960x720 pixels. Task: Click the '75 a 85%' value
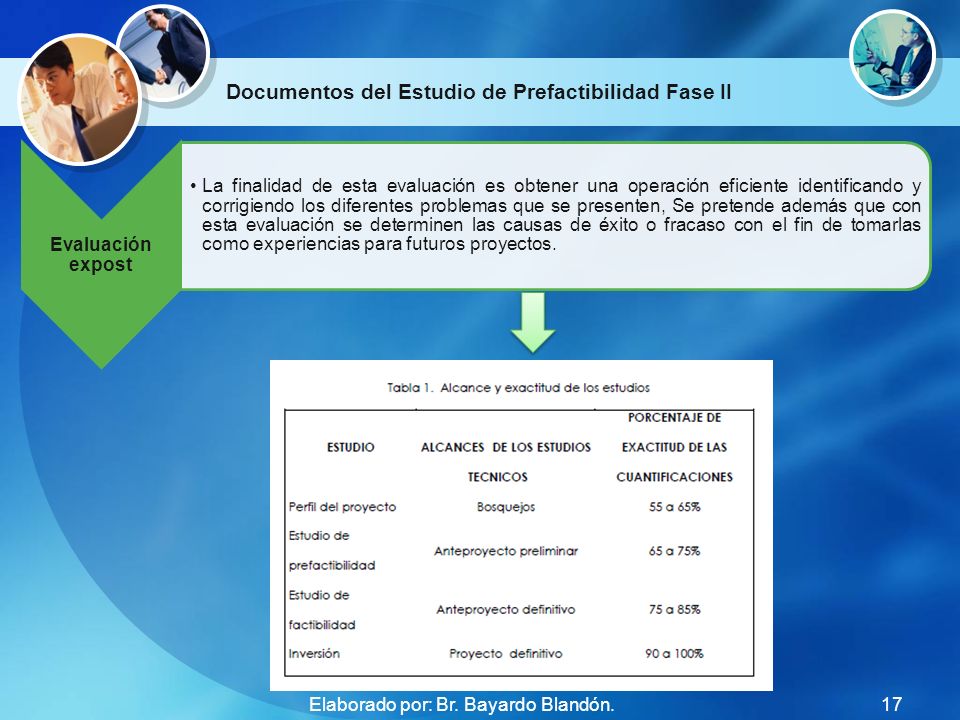(674, 610)
